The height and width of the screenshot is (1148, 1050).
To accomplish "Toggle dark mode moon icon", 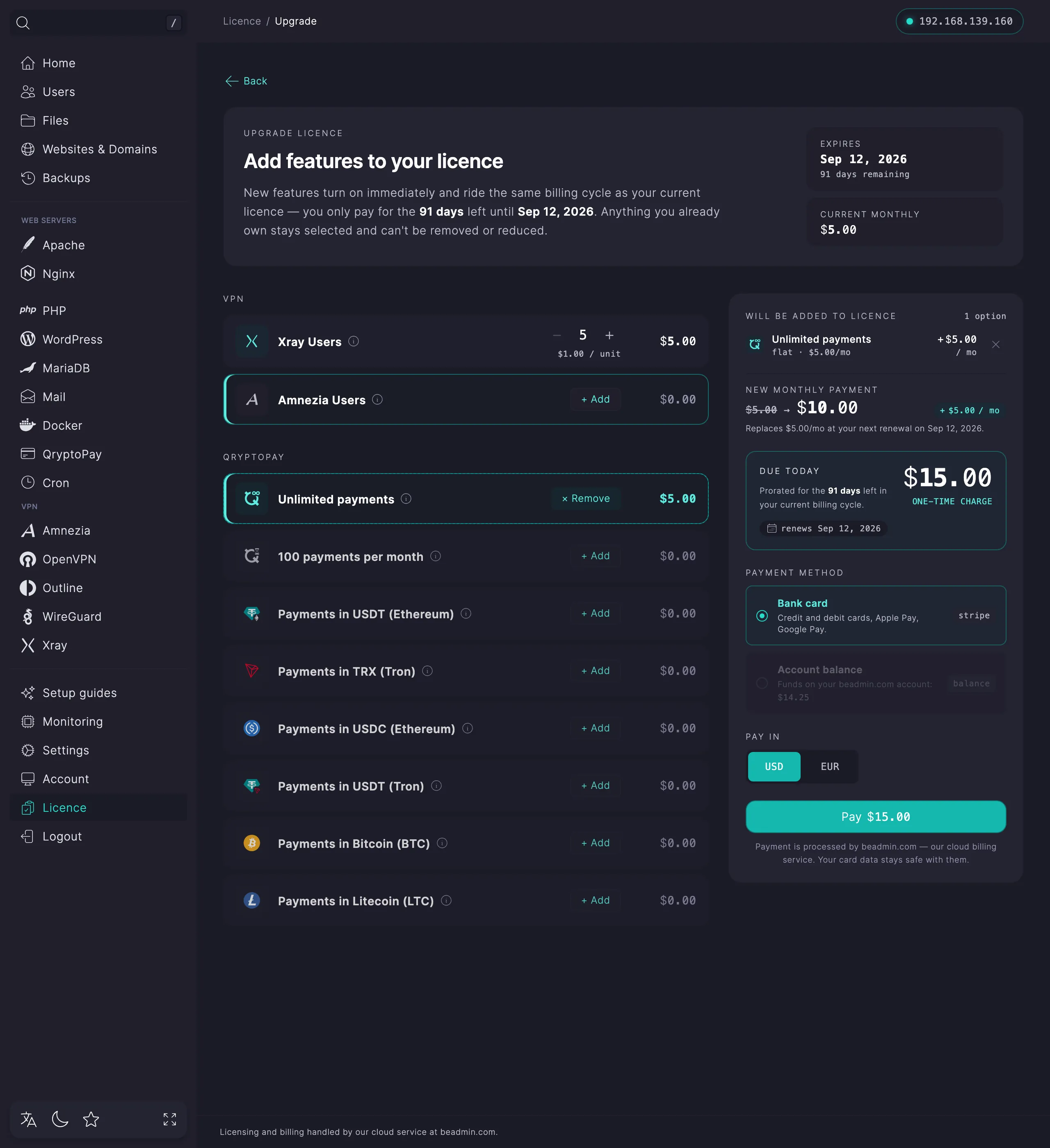I will (60, 1120).
